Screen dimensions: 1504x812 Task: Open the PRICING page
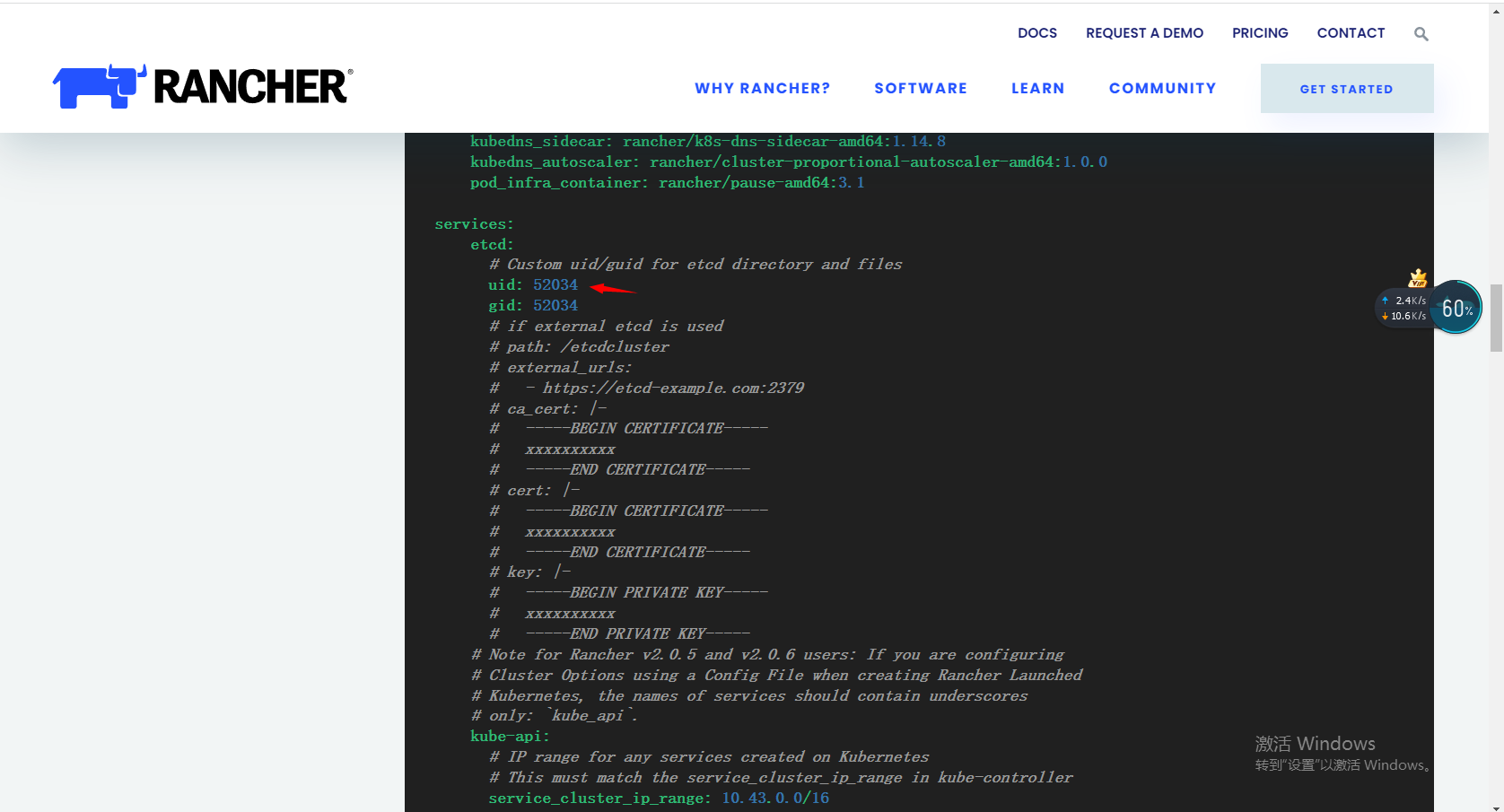click(x=1260, y=33)
